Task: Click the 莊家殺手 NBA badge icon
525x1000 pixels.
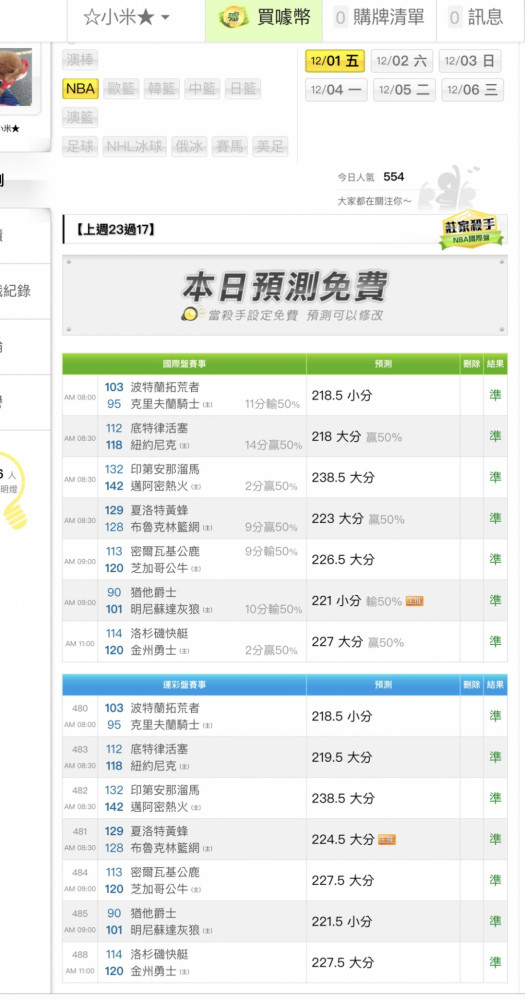Action: [471, 230]
